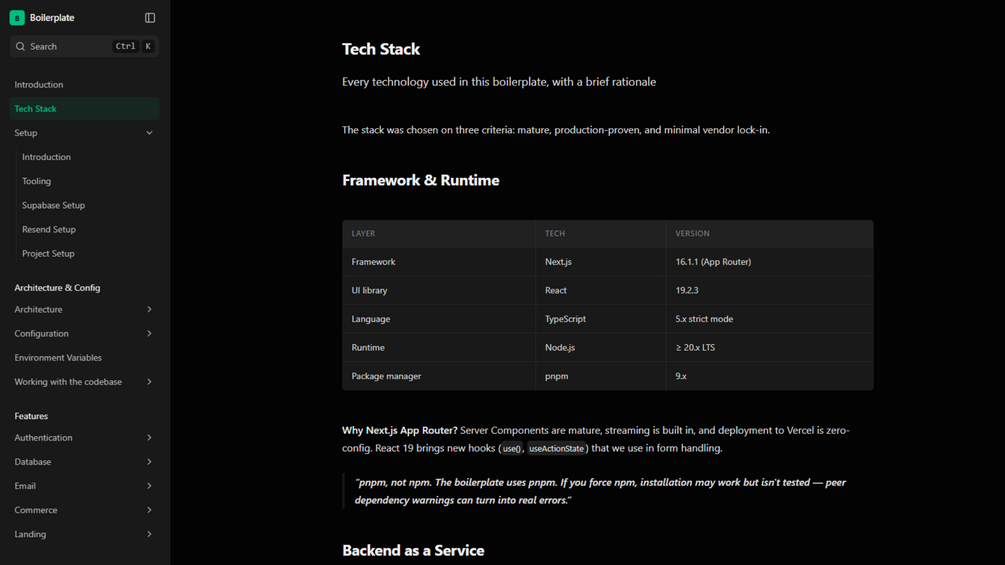
Task: Open the Project Setup page
Action: pos(88,254)
